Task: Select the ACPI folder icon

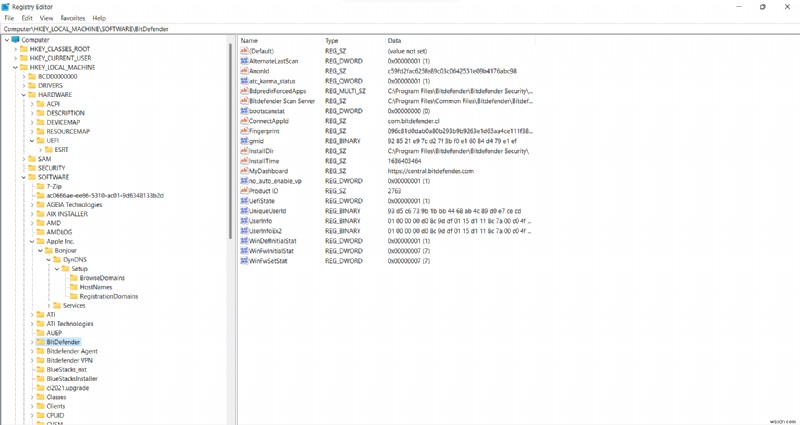Action: [40, 104]
